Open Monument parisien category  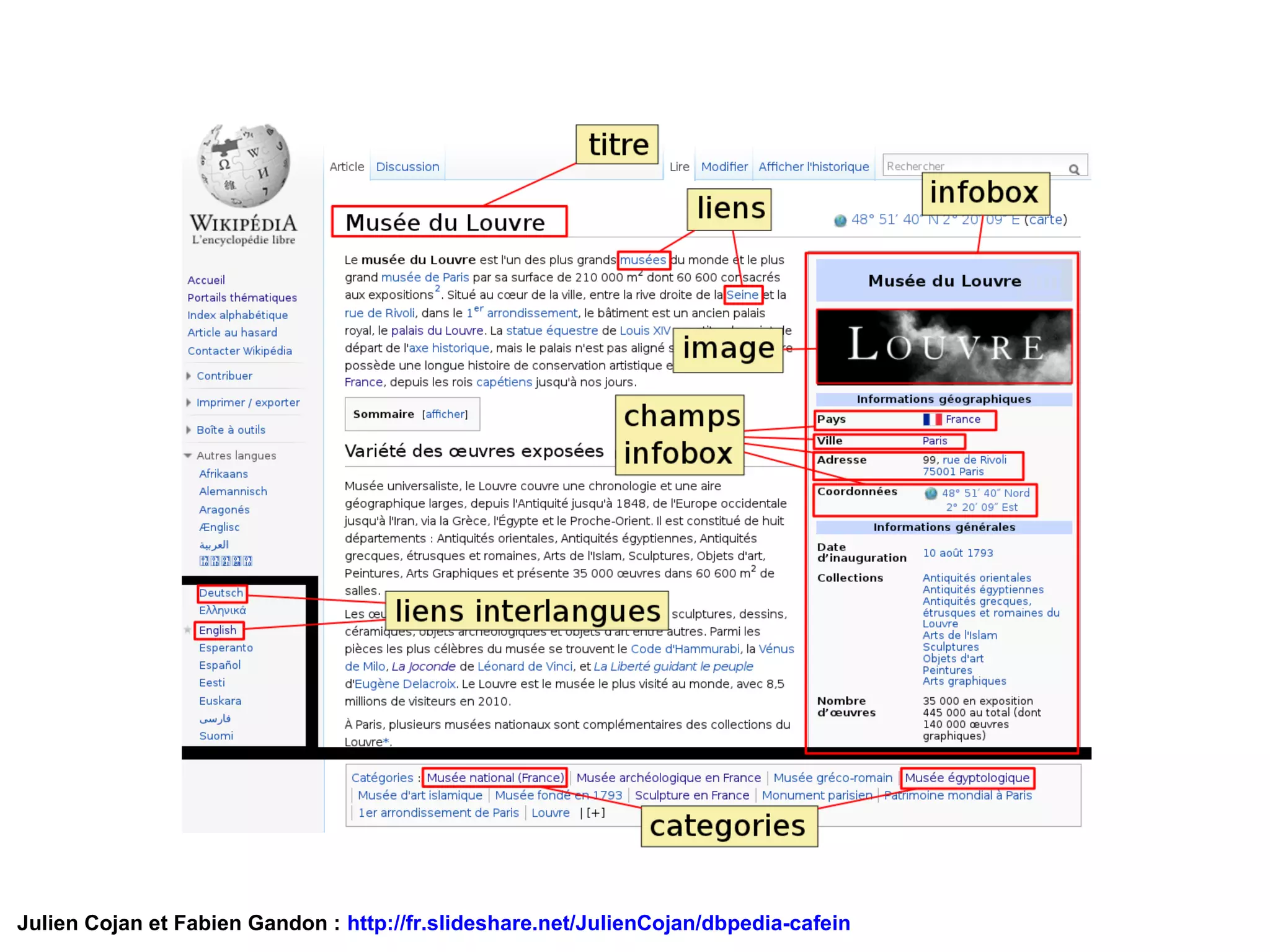(x=817, y=795)
